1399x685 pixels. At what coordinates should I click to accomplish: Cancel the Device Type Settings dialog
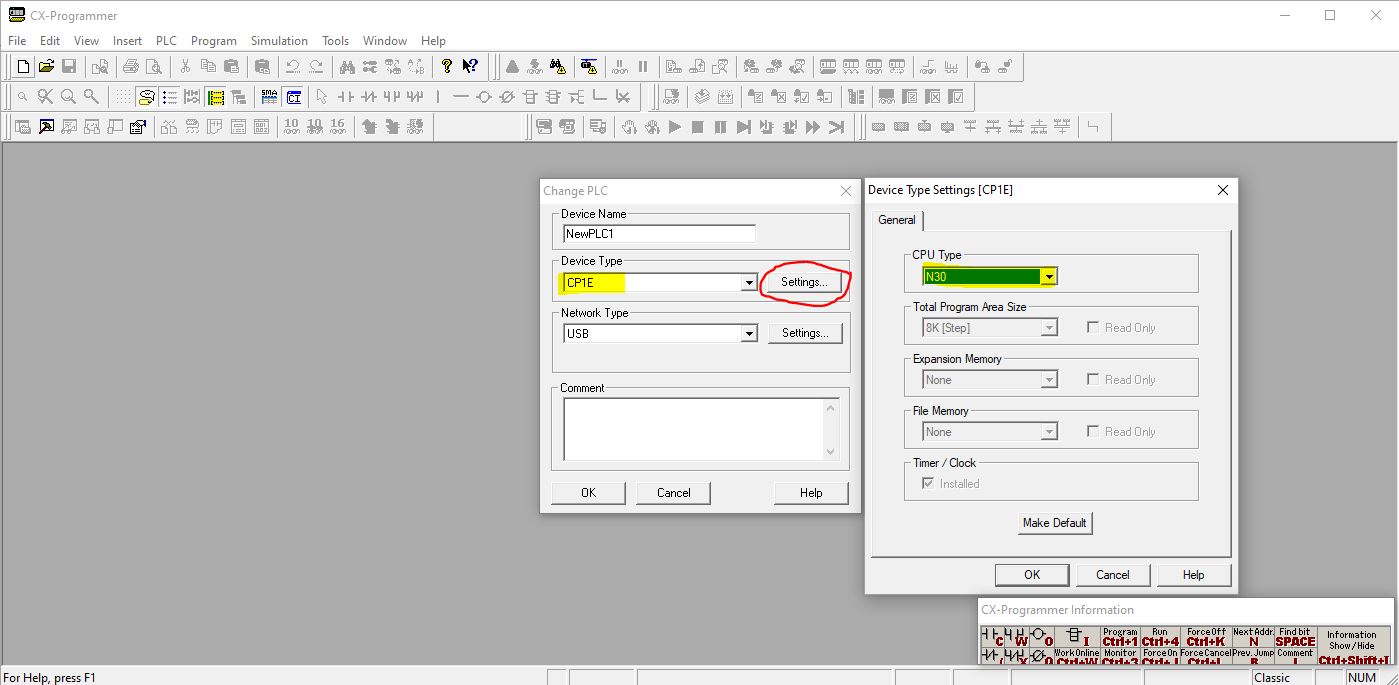[x=1113, y=575]
